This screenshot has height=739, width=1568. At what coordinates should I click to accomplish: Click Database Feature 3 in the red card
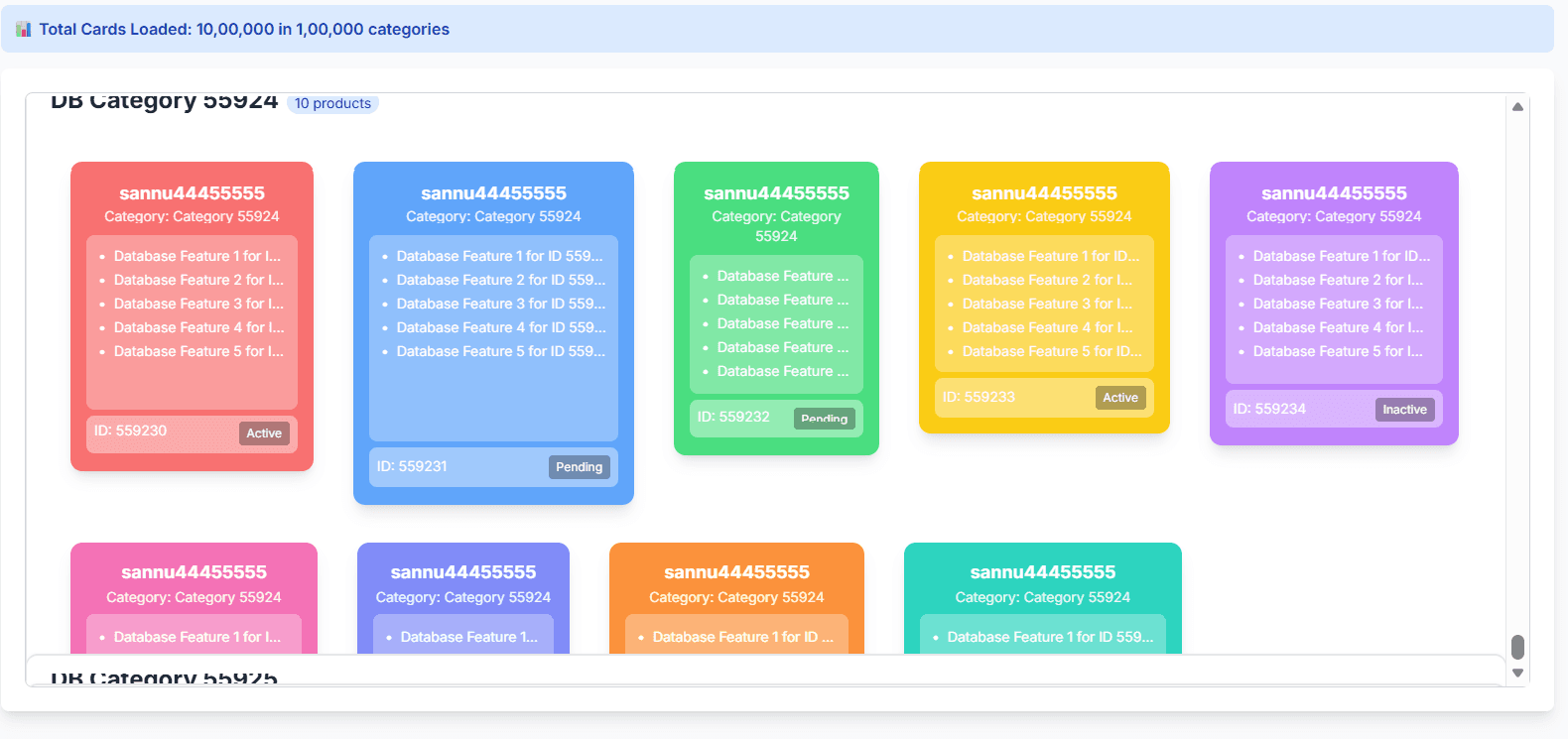198,304
